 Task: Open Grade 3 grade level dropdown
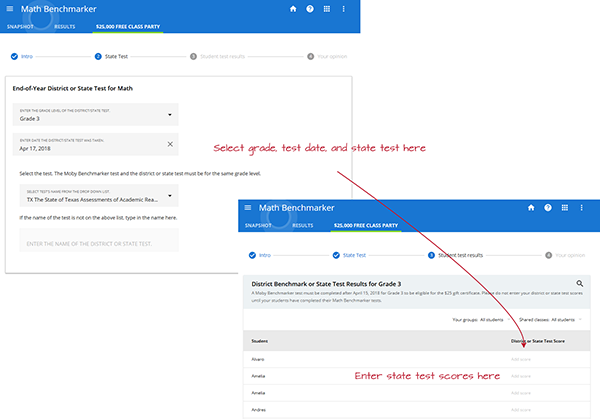(x=95, y=114)
